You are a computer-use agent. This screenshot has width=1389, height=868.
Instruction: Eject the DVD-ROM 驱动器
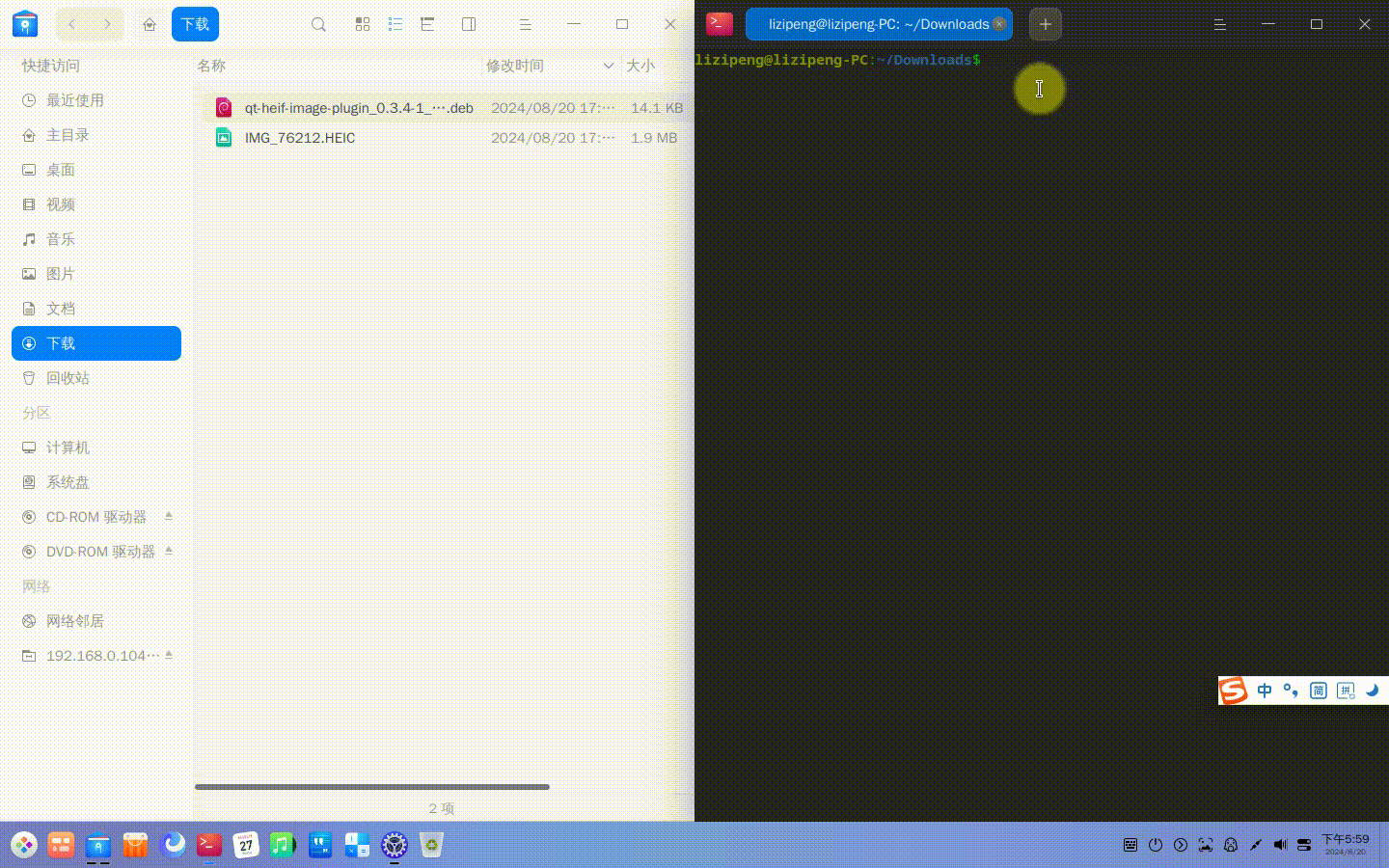coord(169,551)
